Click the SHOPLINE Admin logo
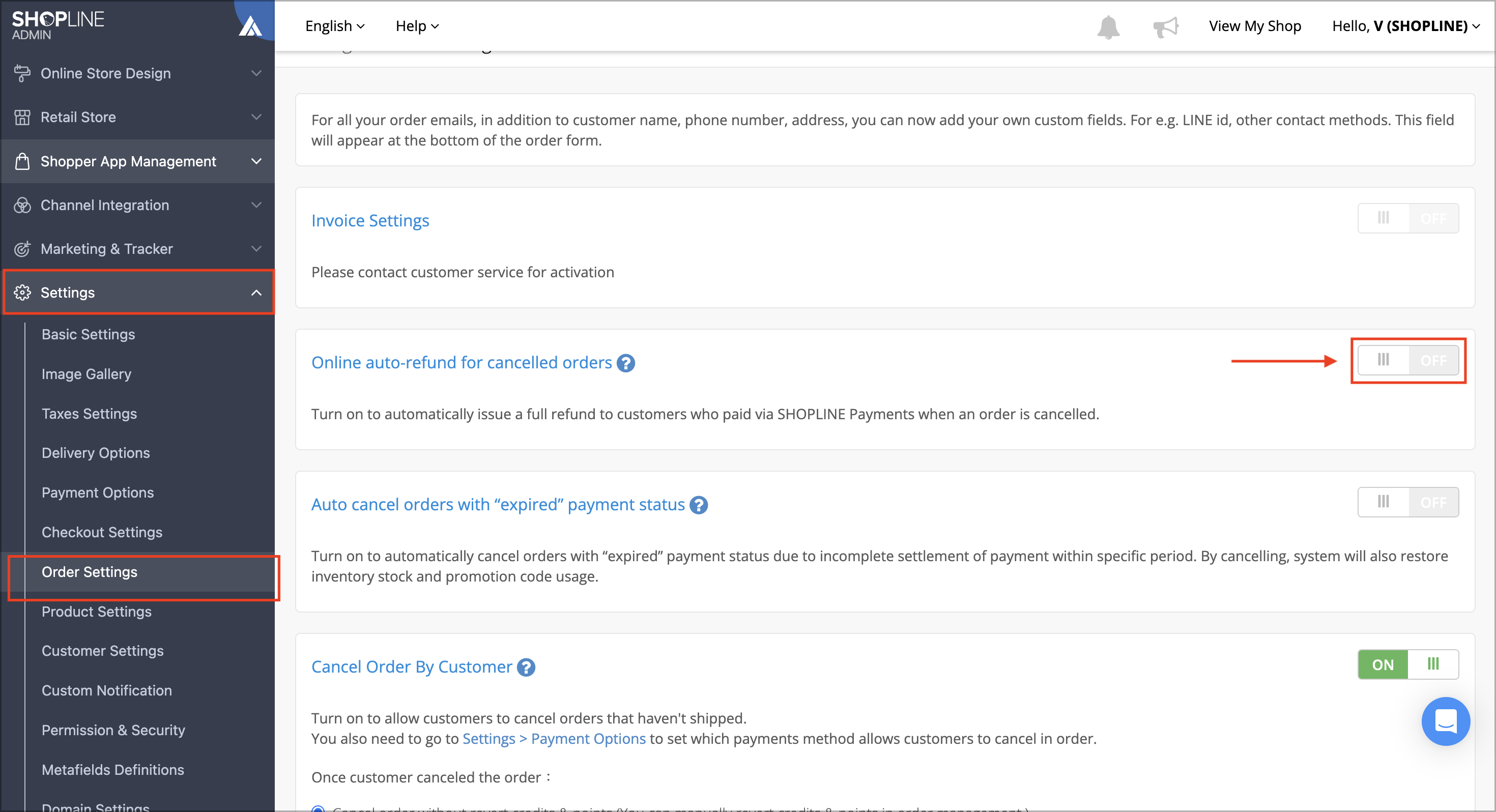This screenshot has height=812, width=1496. click(x=57, y=25)
